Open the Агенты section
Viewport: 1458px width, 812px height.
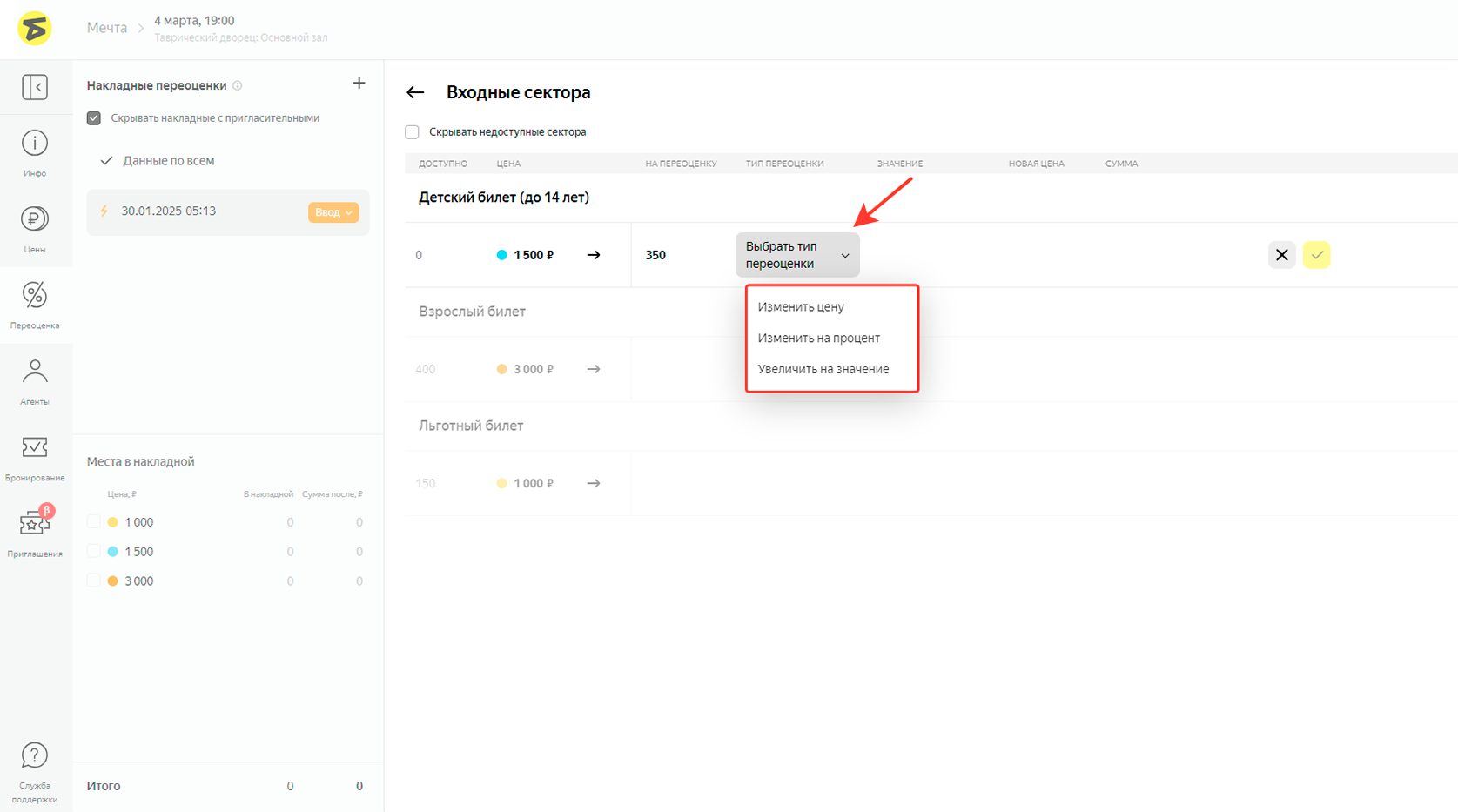[x=35, y=381]
